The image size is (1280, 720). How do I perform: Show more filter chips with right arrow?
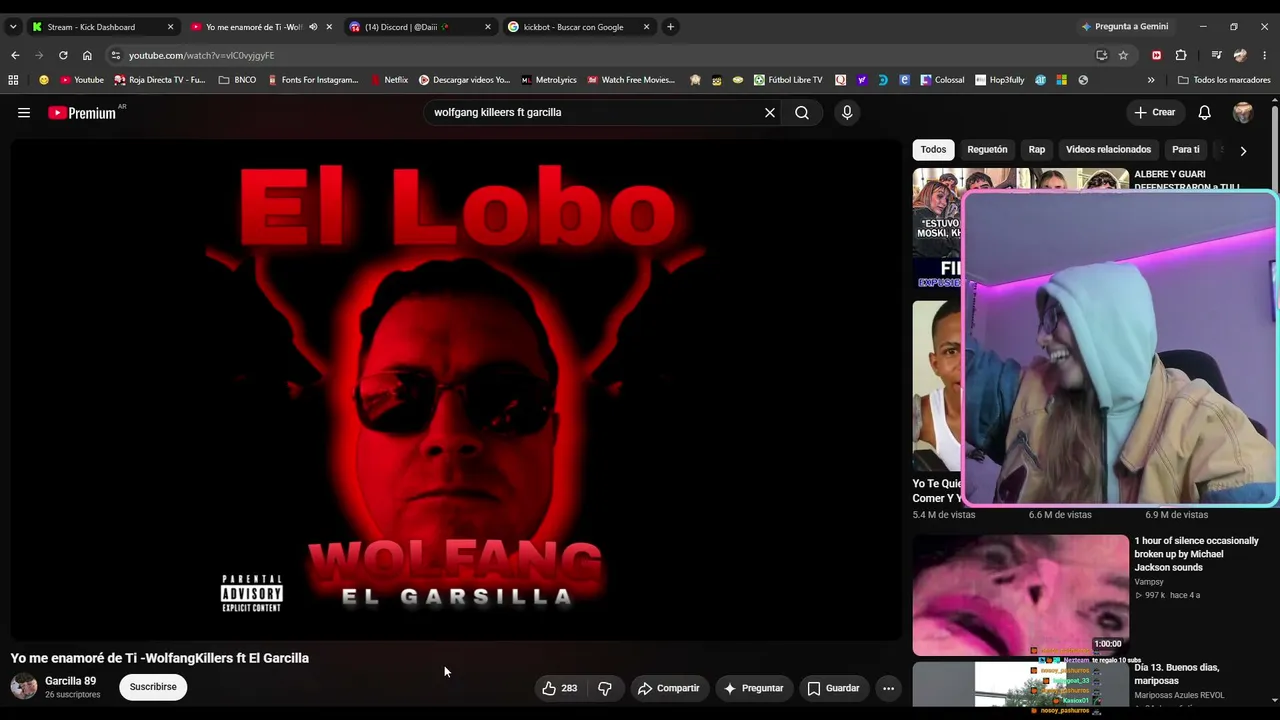[x=1243, y=151]
